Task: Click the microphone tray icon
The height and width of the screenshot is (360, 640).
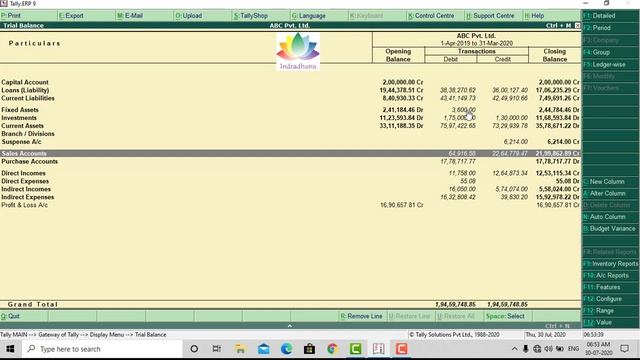Action: 526,349
